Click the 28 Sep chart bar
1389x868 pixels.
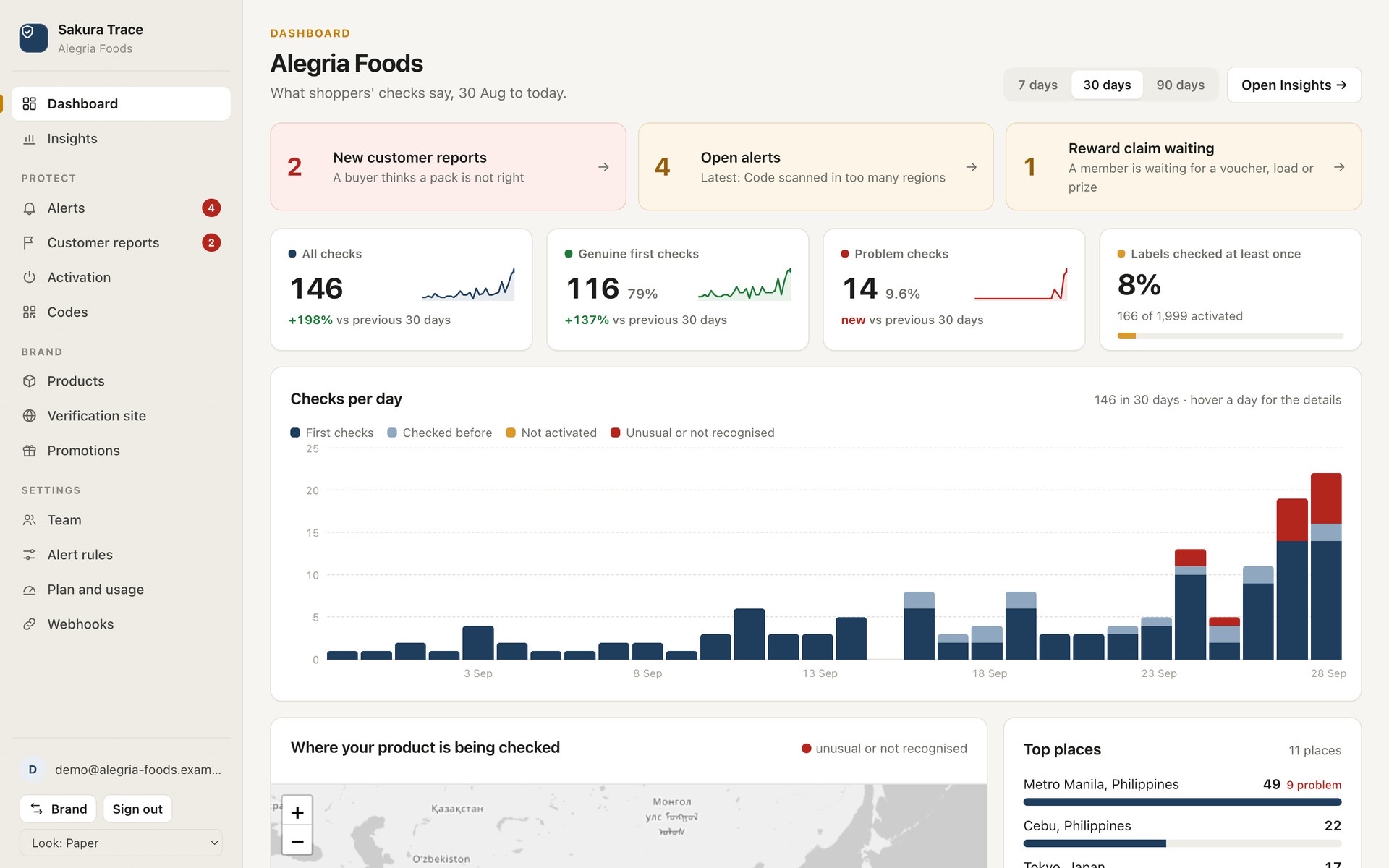click(x=1326, y=566)
